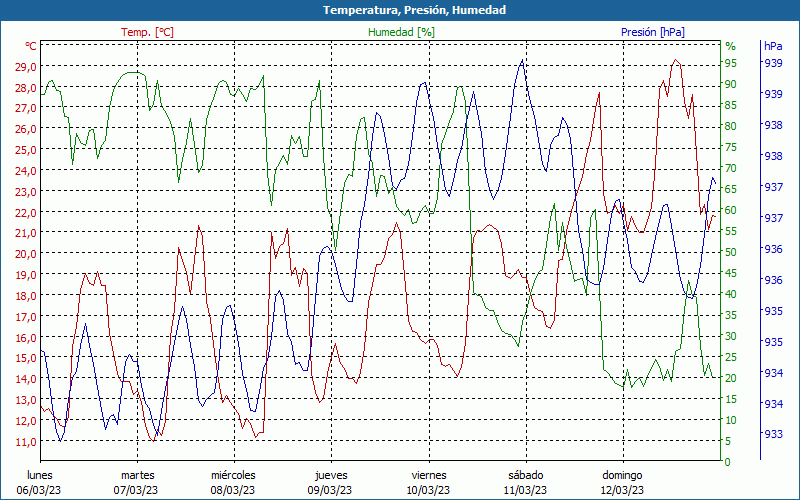800x500 pixels.
Task: Select the blue 'Presión [hPa]' legend label
Action: 653,32
